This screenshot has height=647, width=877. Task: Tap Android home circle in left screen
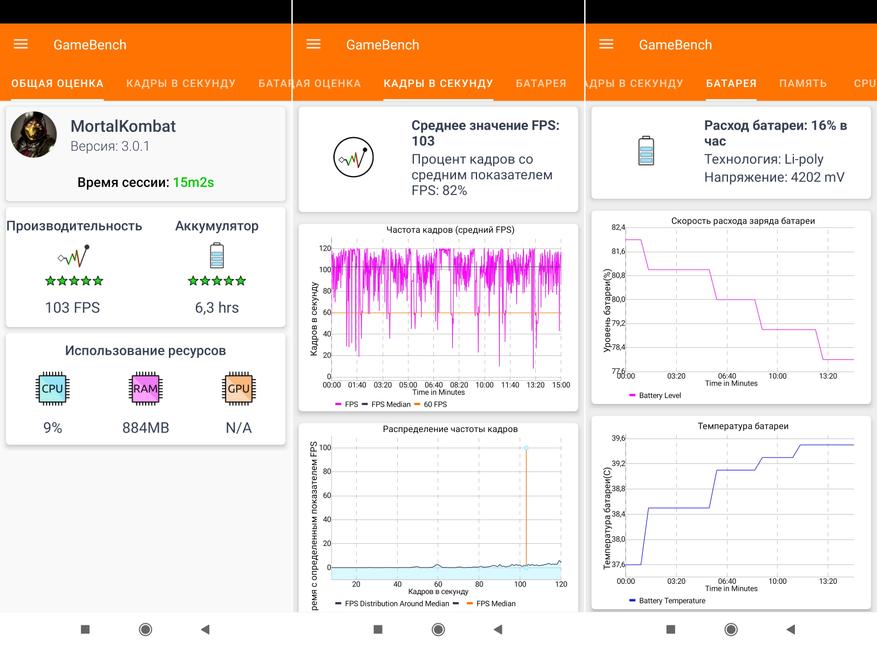[x=145, y=630]
